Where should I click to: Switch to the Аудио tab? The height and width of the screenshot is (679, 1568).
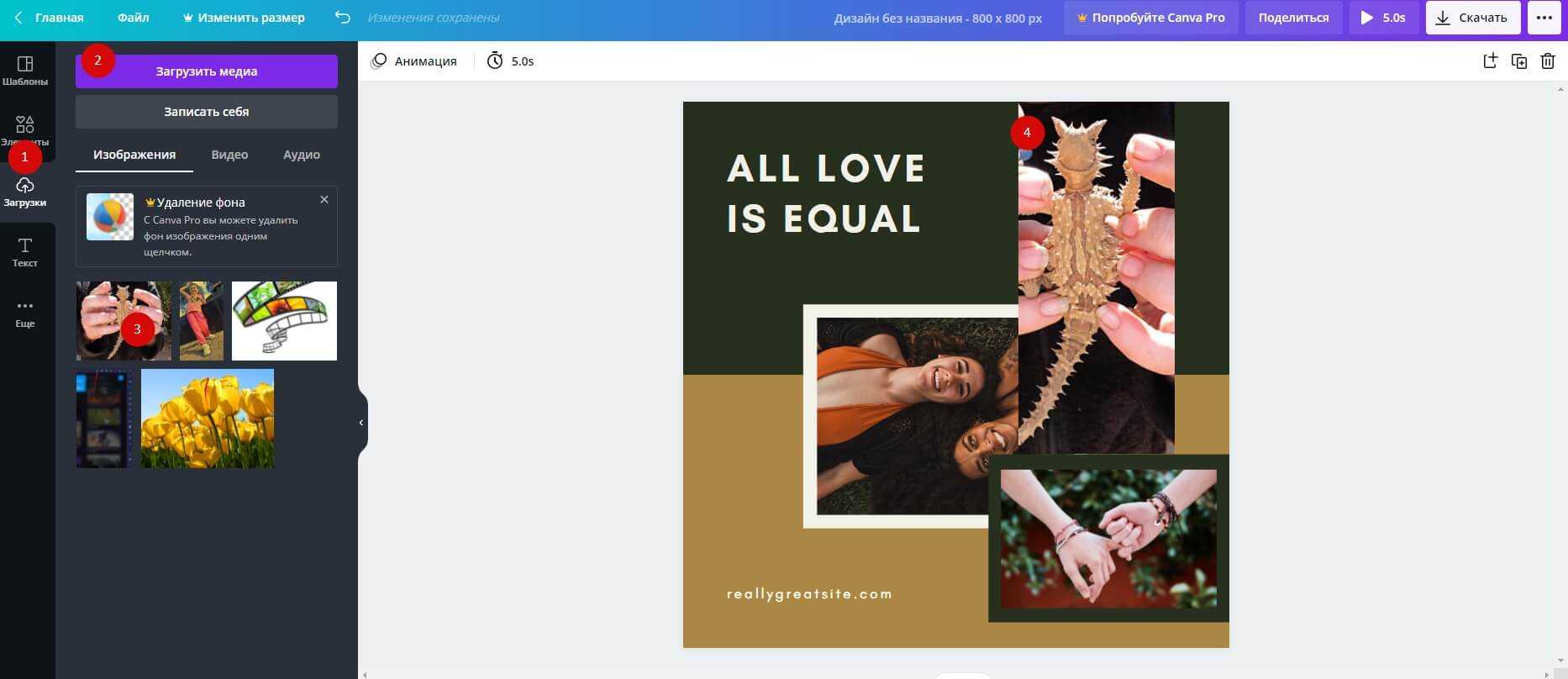[301, 155]
